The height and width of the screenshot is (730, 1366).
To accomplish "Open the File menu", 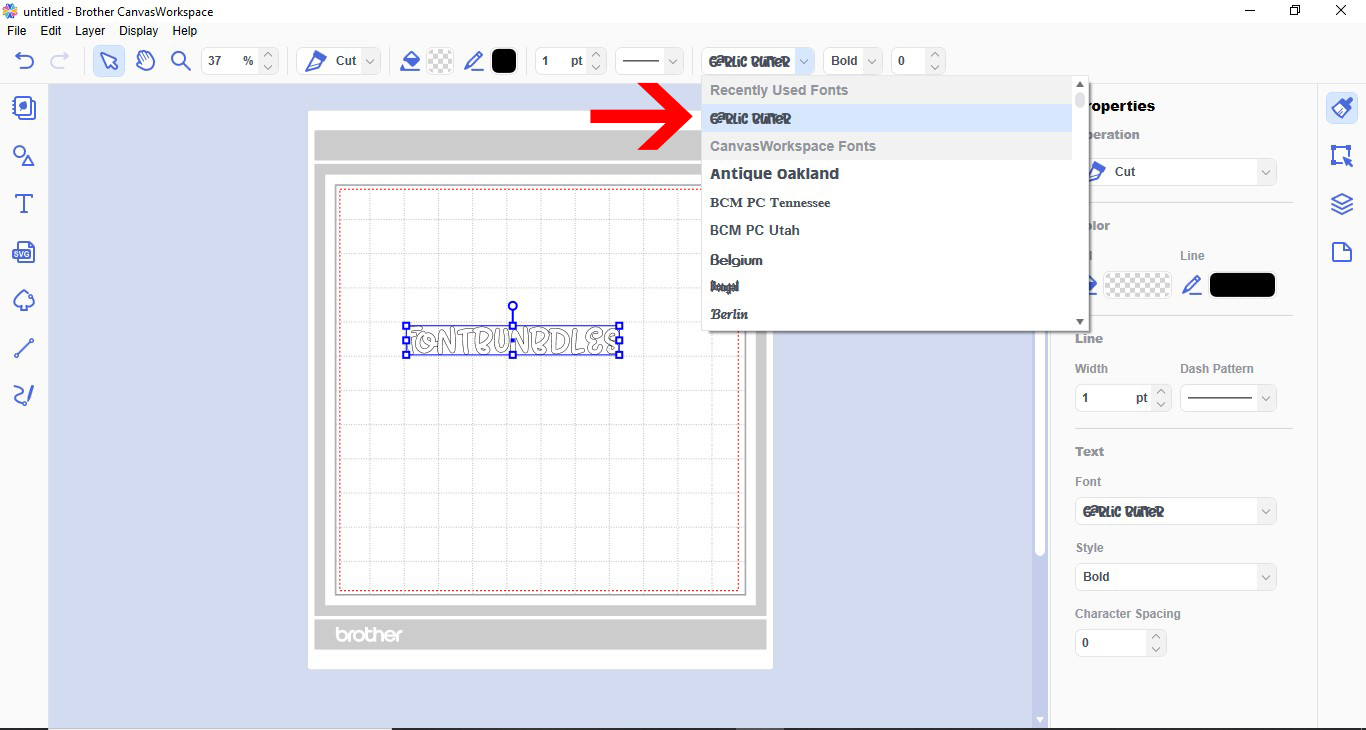I will [x=16, y=31].
